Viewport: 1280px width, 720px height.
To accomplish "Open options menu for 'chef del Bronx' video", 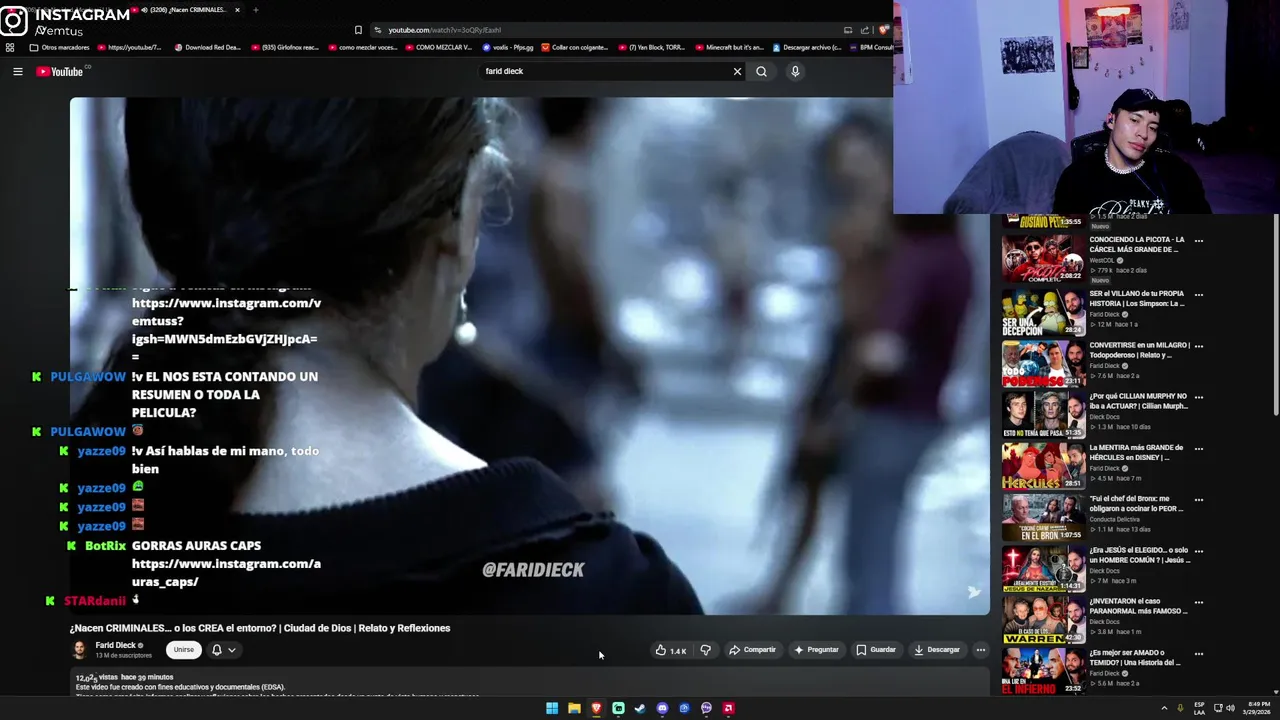I will (1198, 499).
